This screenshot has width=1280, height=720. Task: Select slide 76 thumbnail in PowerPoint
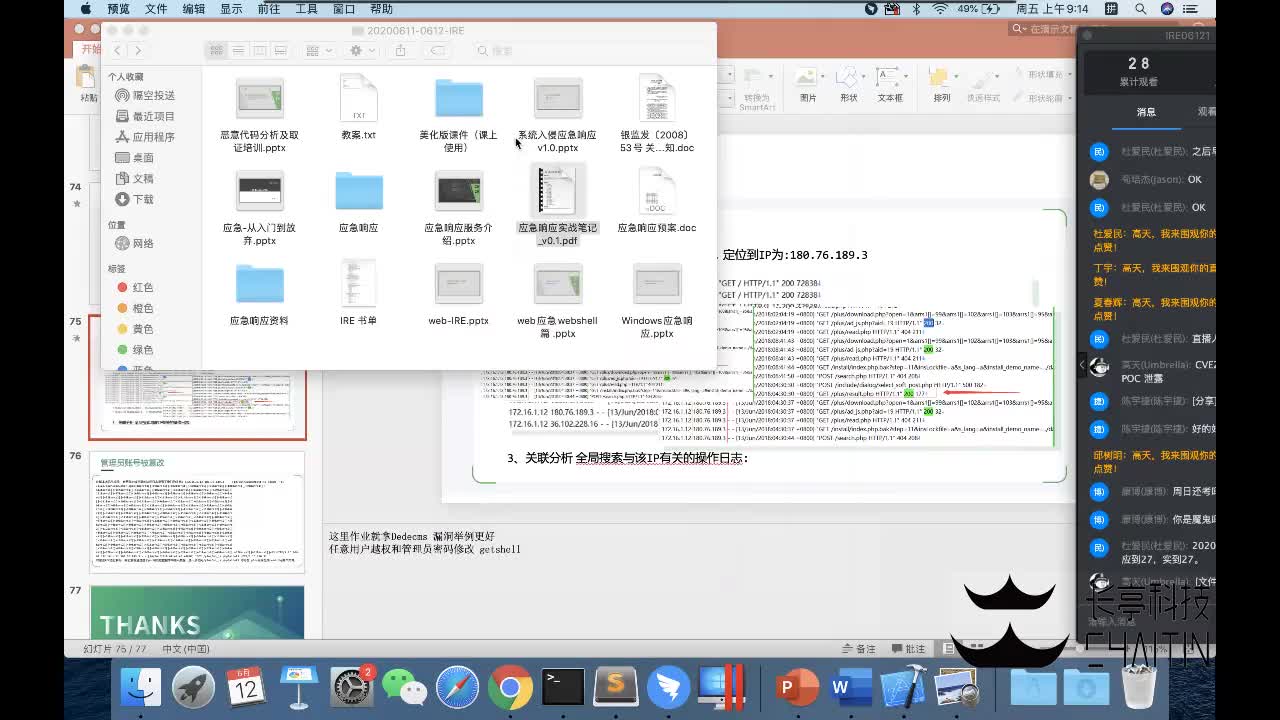point(197,510)
